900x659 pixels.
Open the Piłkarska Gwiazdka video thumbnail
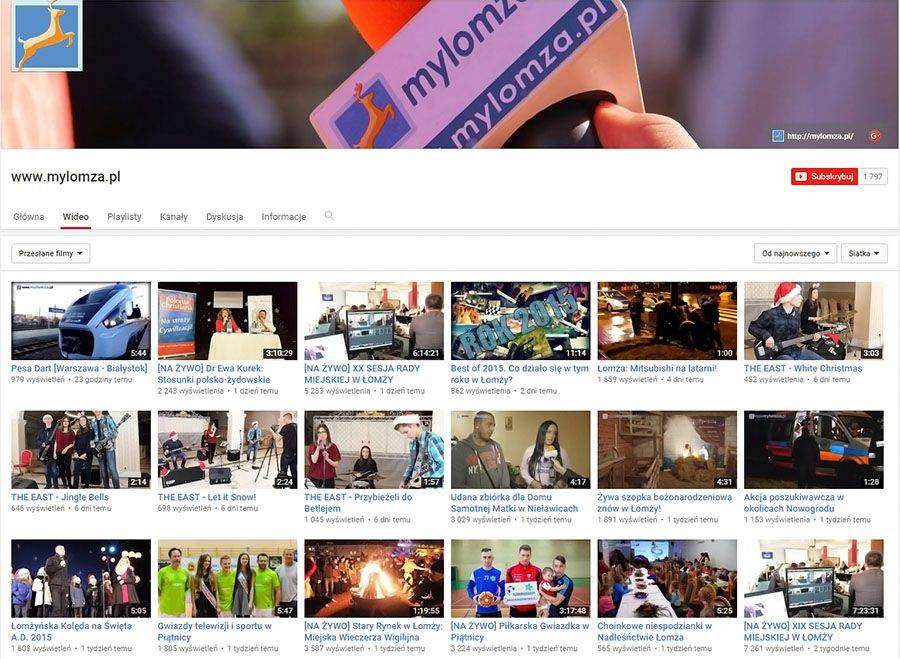click(521, 578)
